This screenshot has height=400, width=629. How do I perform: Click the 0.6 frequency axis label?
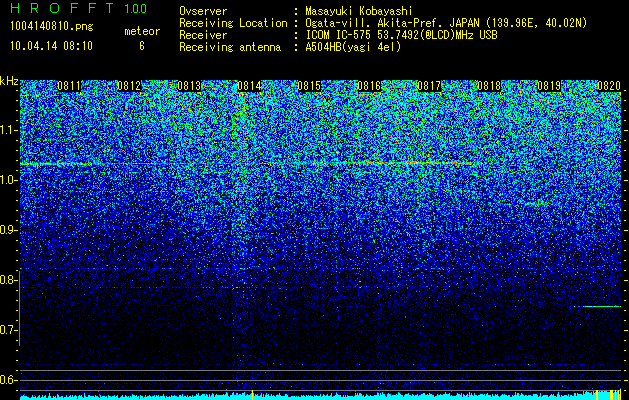pos(7,380)
